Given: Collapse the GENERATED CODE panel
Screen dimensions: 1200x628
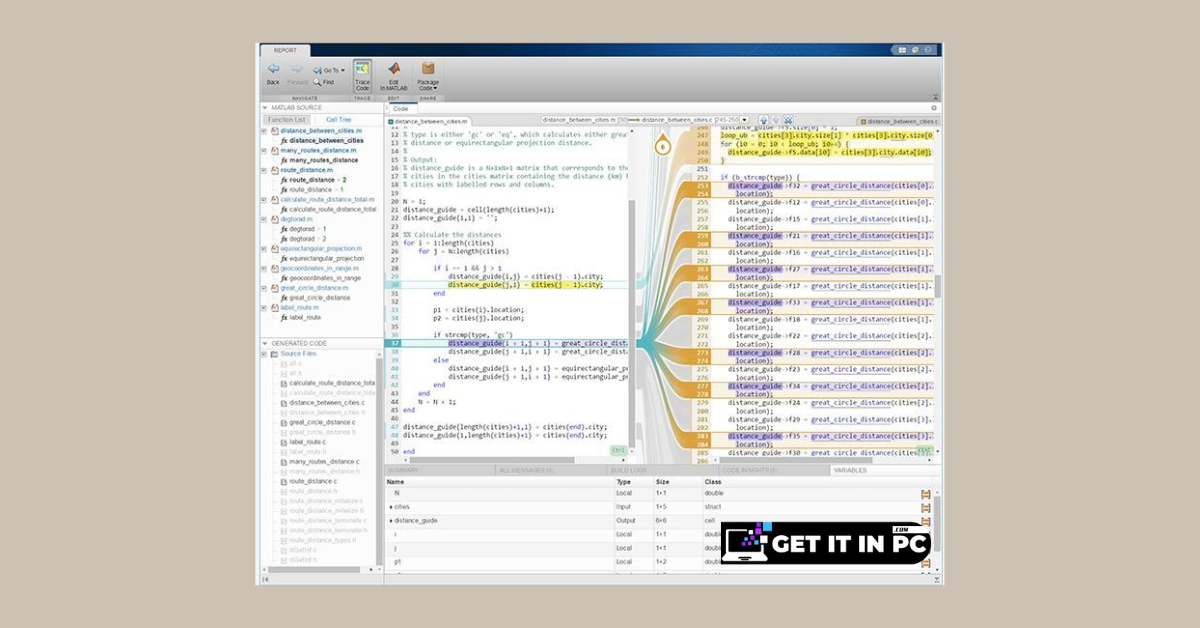Looking at the screenshot, I should [x=266, y=343].
